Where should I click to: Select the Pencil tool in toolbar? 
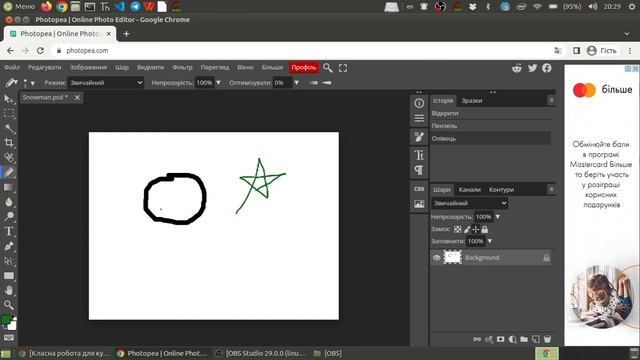pyautogui.click(x=9, y=172)
